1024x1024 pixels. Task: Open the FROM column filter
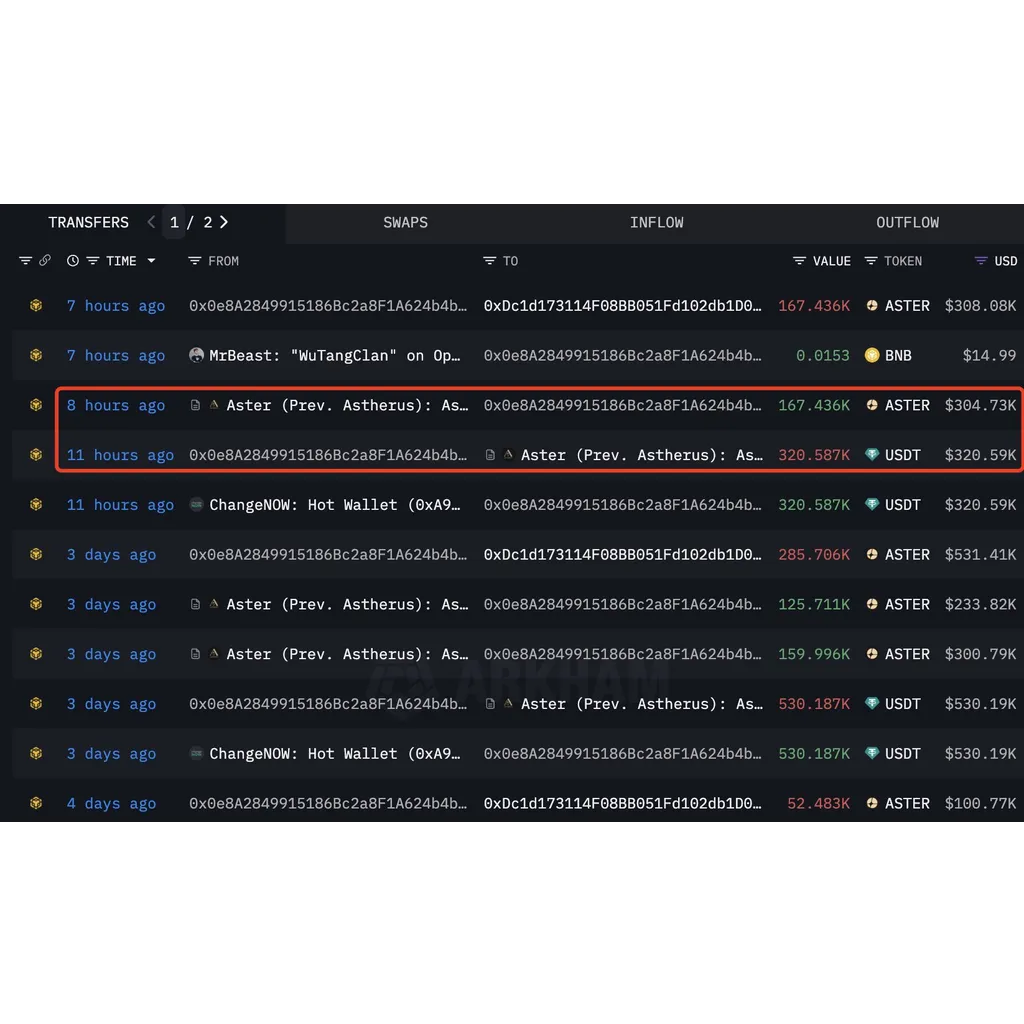[x=195, y=261]
